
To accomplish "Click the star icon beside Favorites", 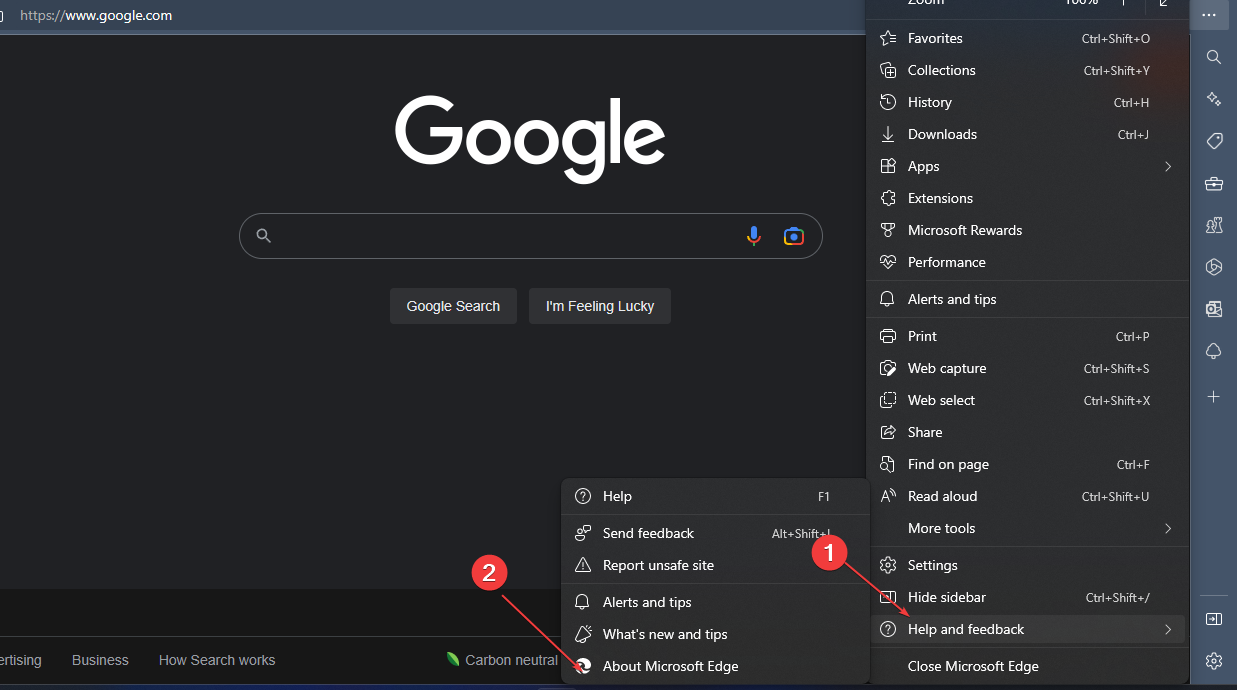I will click(887, 38).
